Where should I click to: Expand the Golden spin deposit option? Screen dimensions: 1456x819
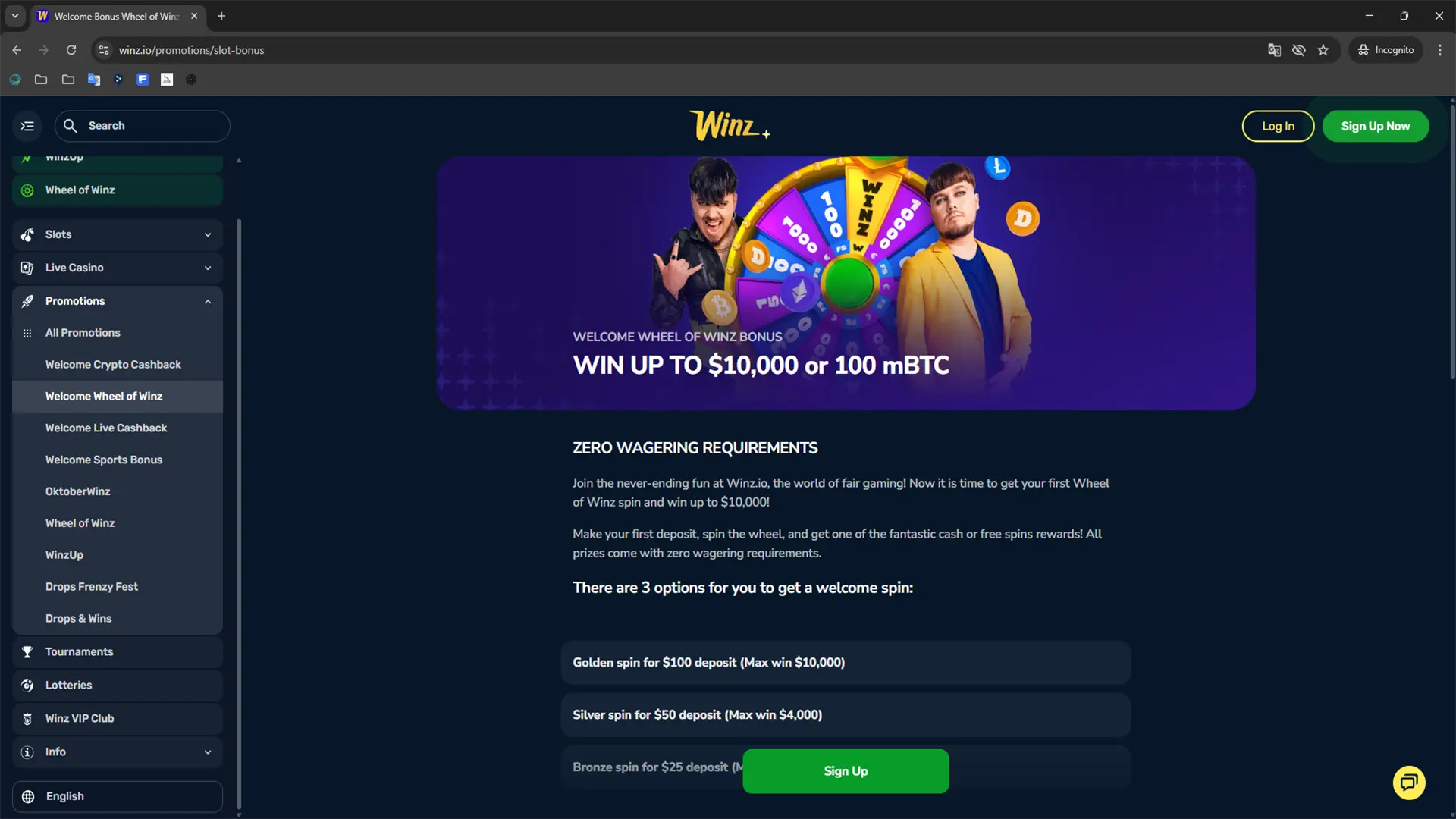point(846,663)
